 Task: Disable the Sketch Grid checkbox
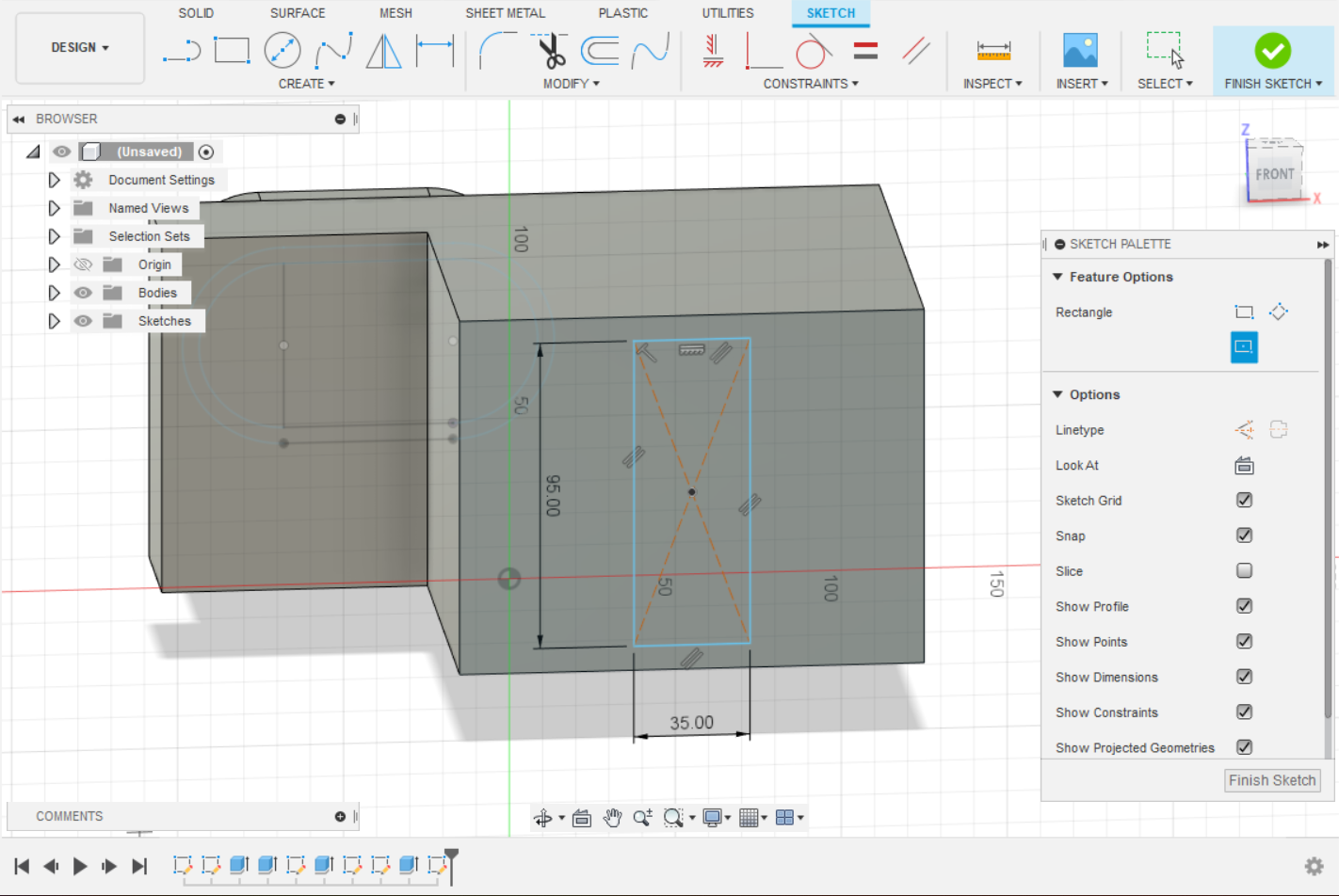click(1244, 501)
